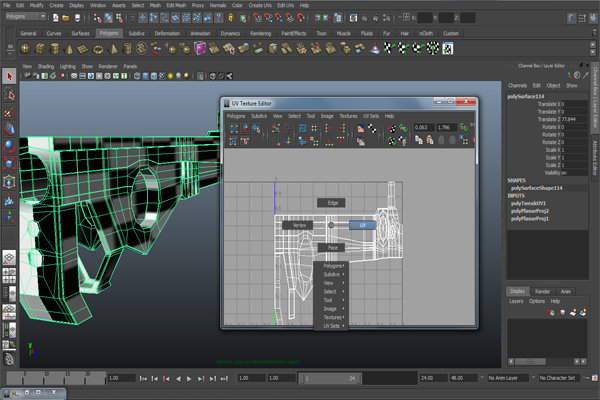Pick the Rotate tool sphere icon
Screen dimensions: 600x400
tap(9, 147)
